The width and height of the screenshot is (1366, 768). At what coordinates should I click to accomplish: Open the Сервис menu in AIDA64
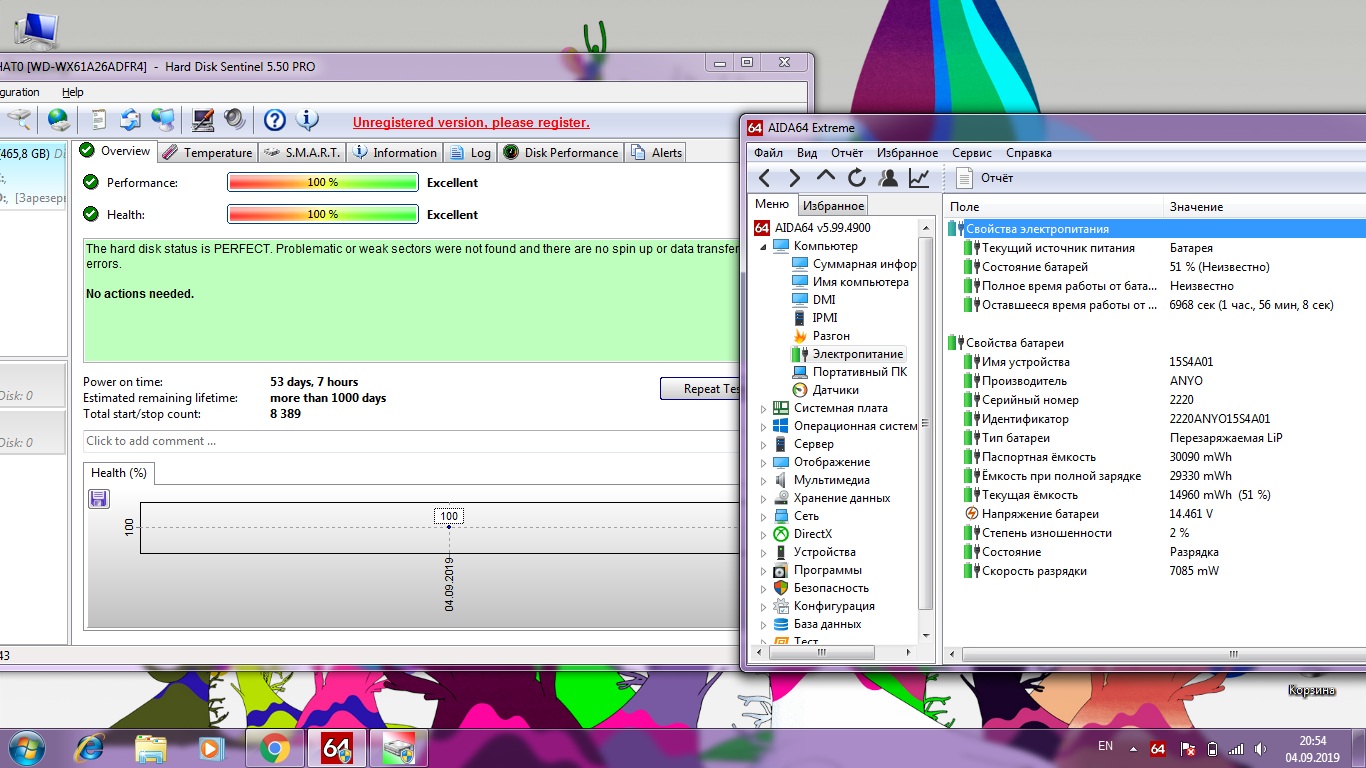pos(972,153)
